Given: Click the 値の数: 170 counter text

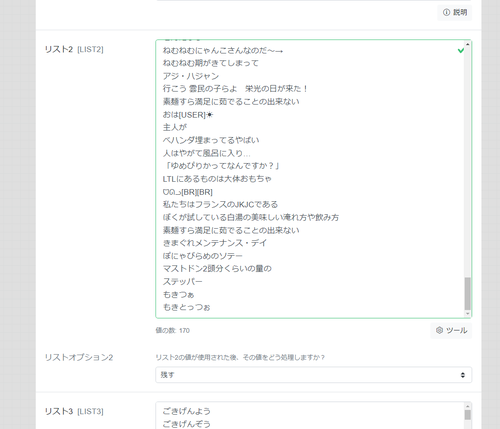Looking at the screenshot, I should 172,330.
